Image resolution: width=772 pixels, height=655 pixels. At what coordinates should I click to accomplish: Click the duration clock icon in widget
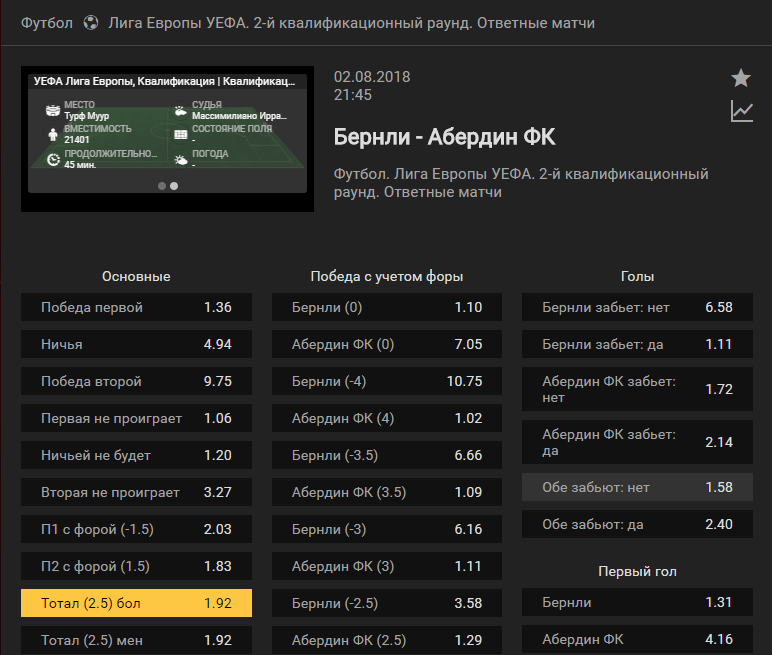pyautogui.click(x=53, y=159)
